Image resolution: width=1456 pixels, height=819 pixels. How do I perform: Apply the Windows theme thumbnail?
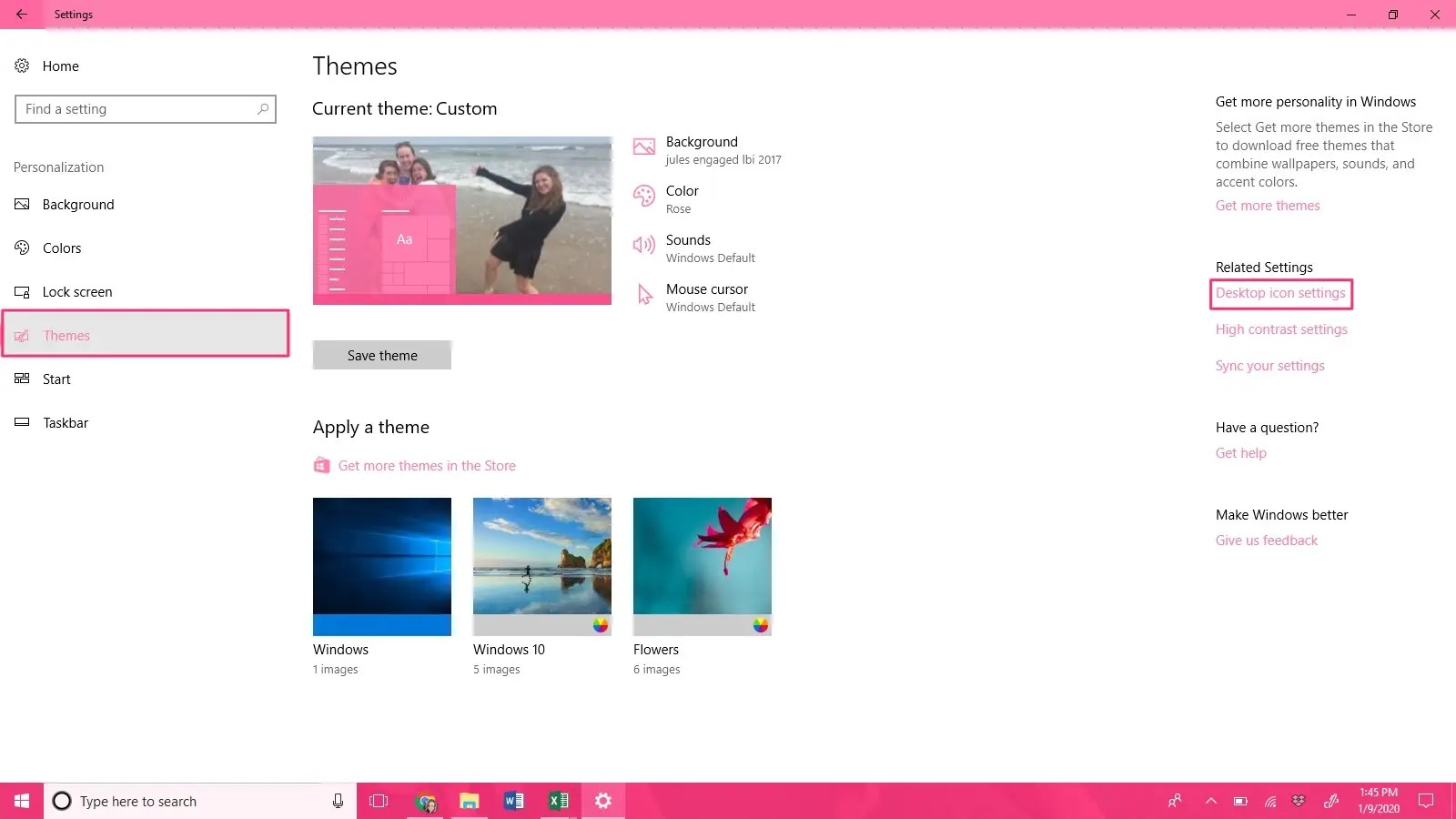pyautogui.click(x=382, y=566)
